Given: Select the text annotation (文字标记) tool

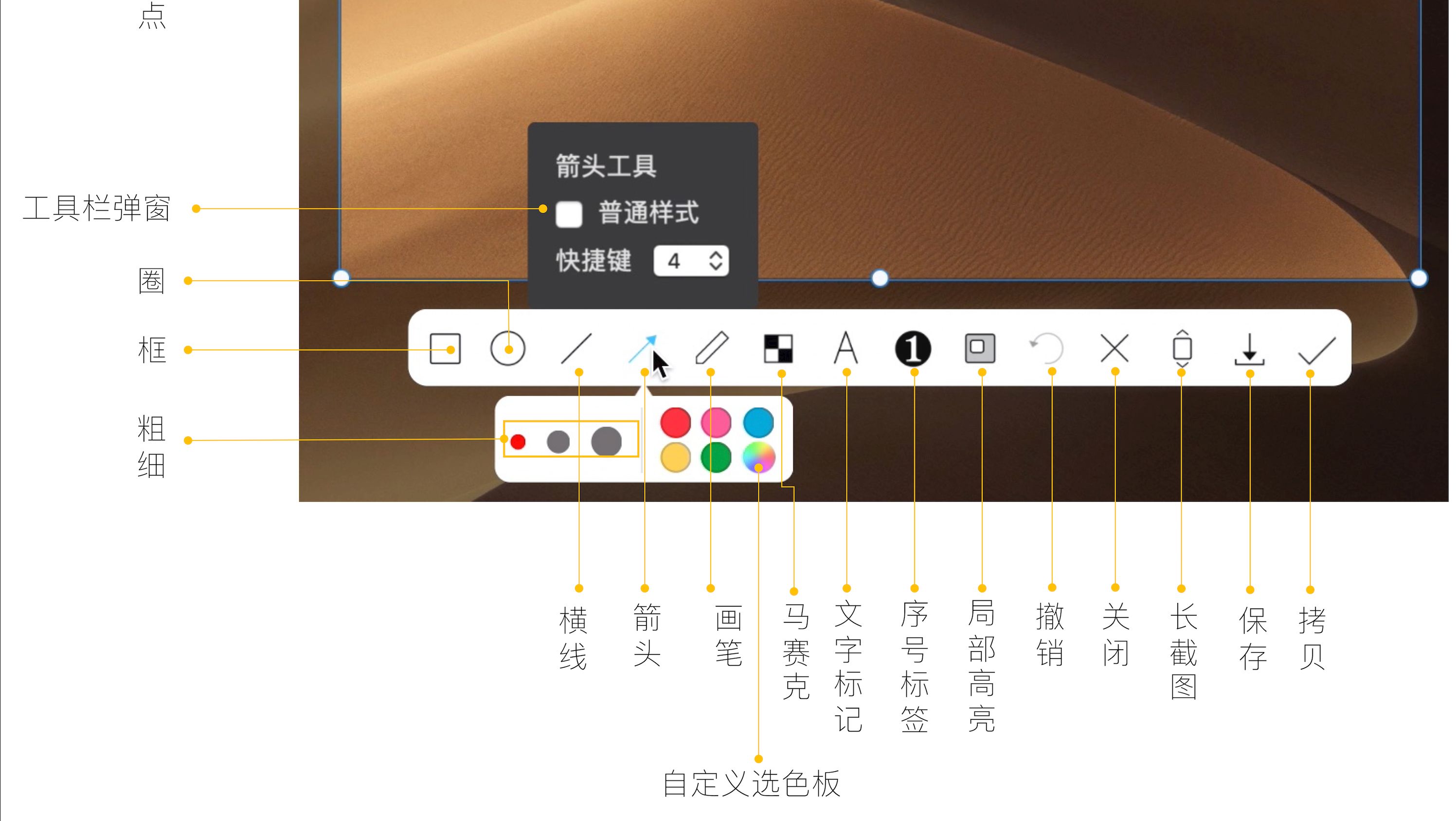Looking at the screenshot, I should click(x=846, y=349).
